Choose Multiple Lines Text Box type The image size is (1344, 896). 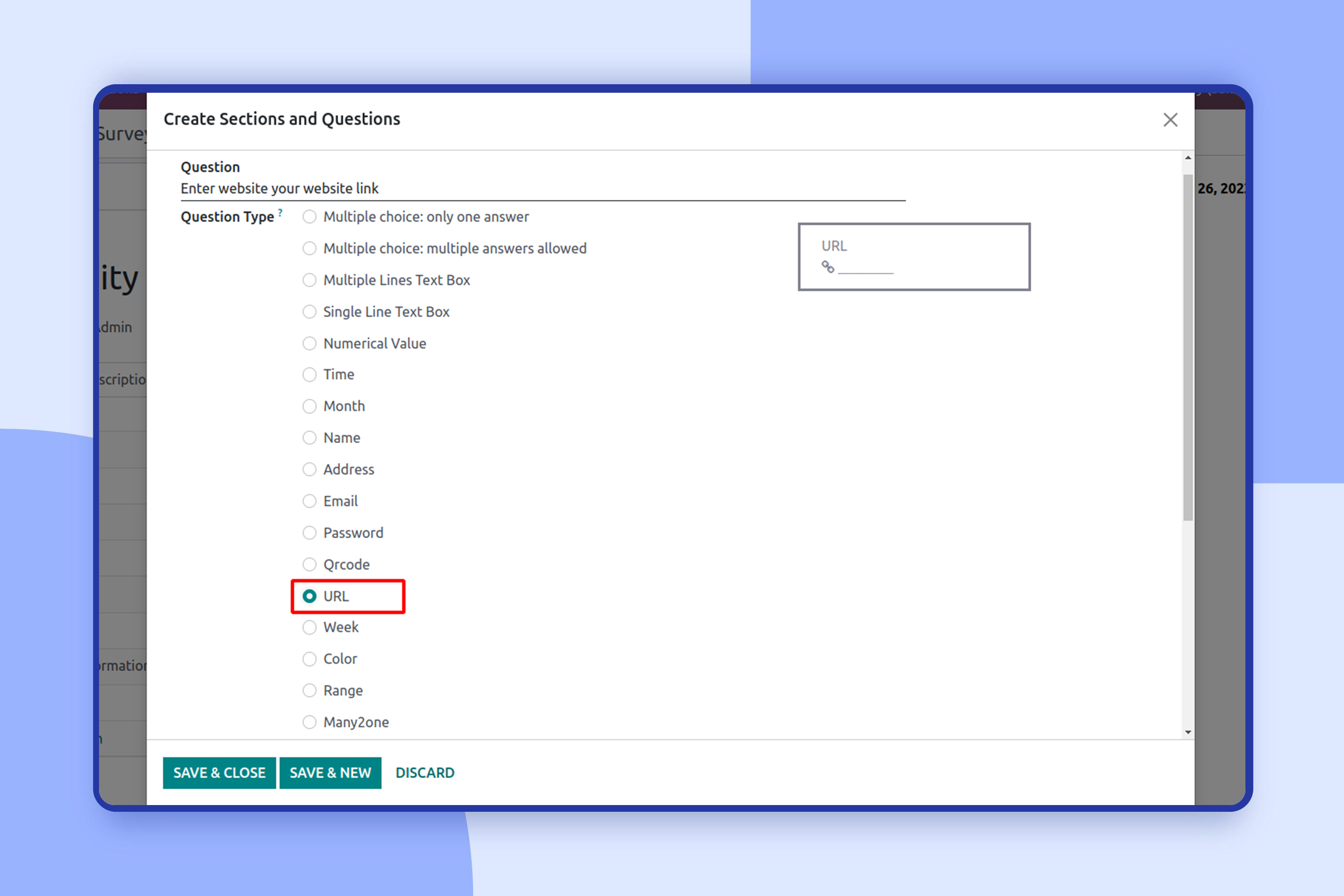coord(309,280)
